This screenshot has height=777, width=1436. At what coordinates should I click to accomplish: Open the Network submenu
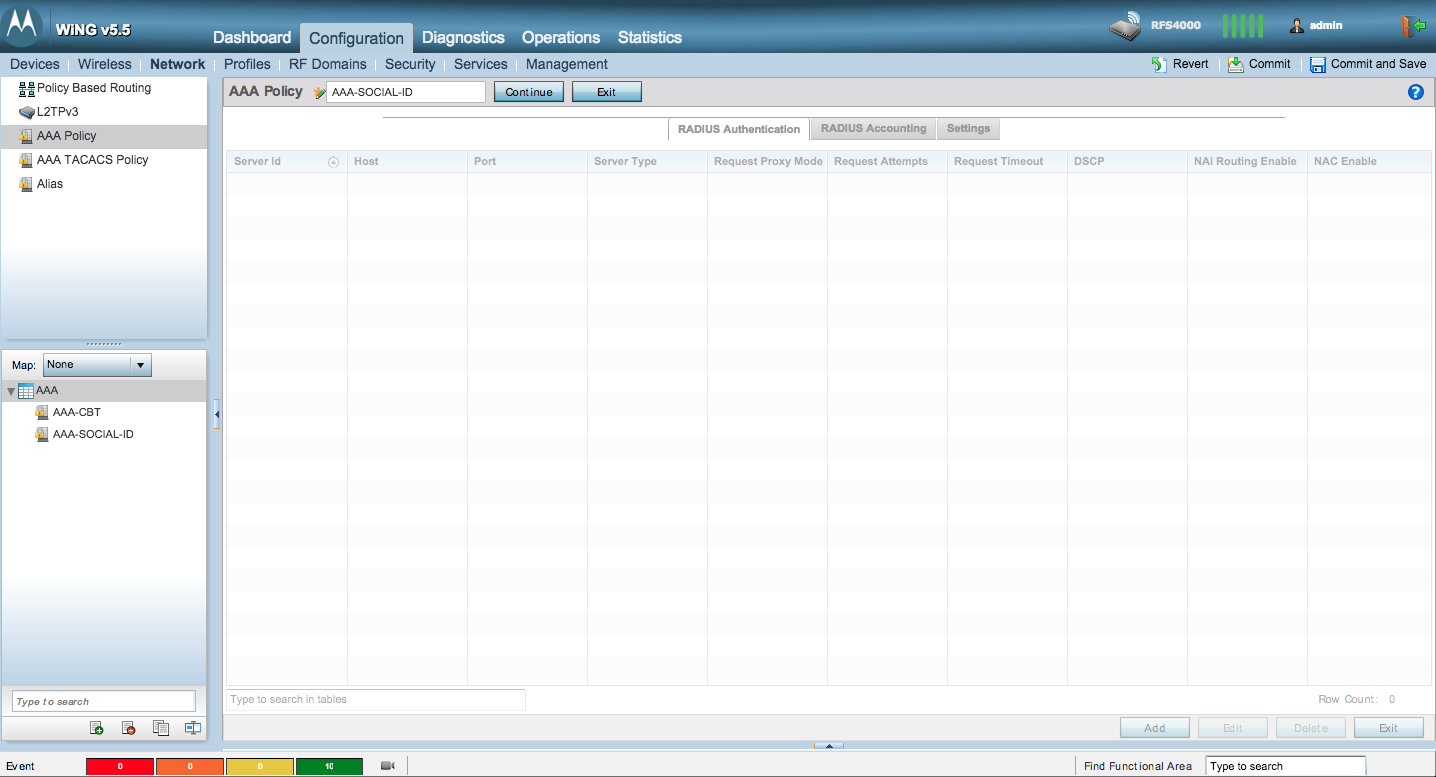[178, 64]
